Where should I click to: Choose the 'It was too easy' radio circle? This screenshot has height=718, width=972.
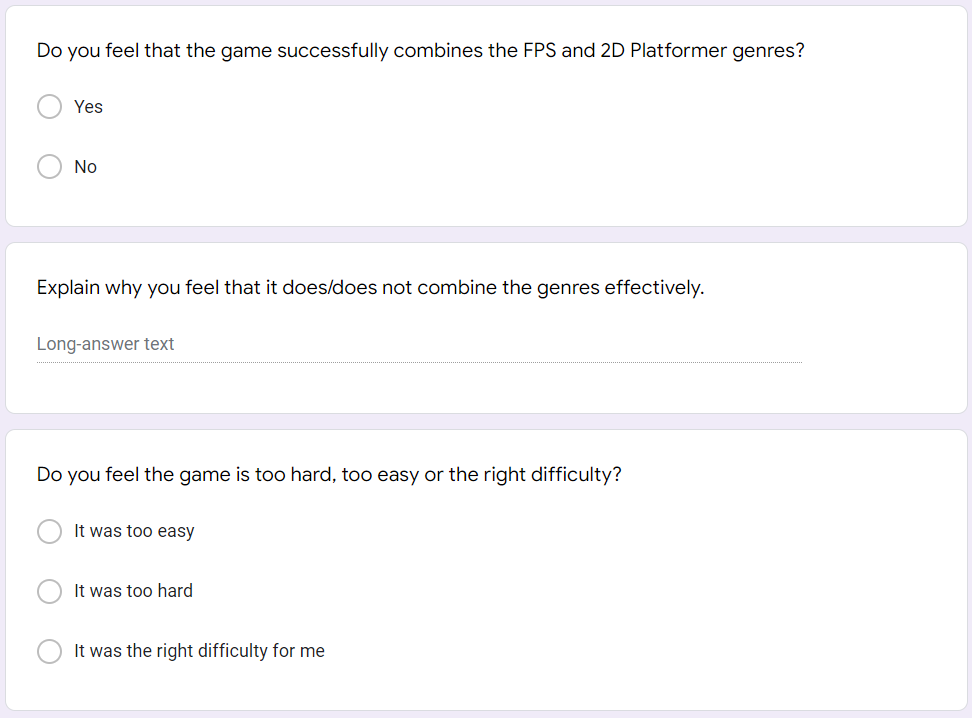[50, 531]
